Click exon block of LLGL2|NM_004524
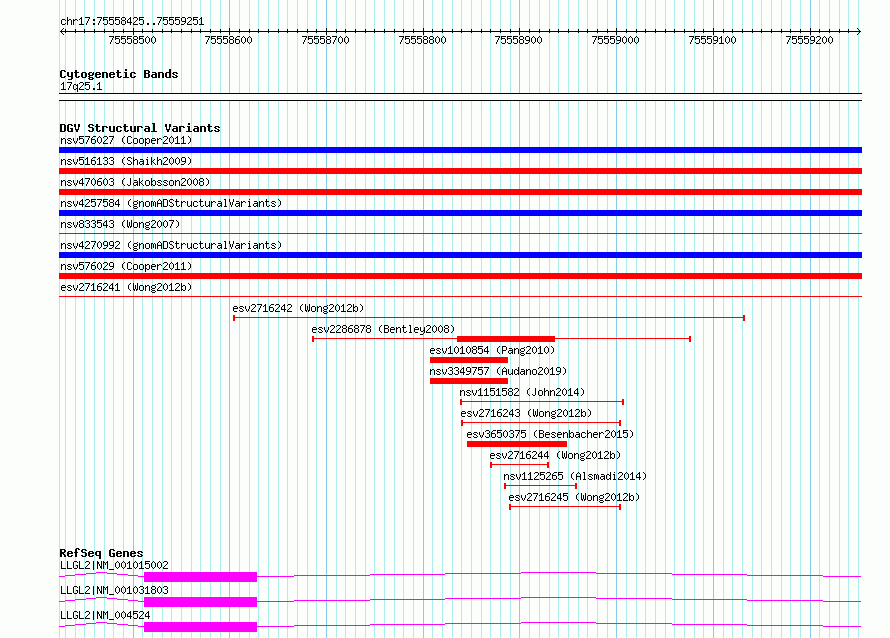 coord(200,627)
